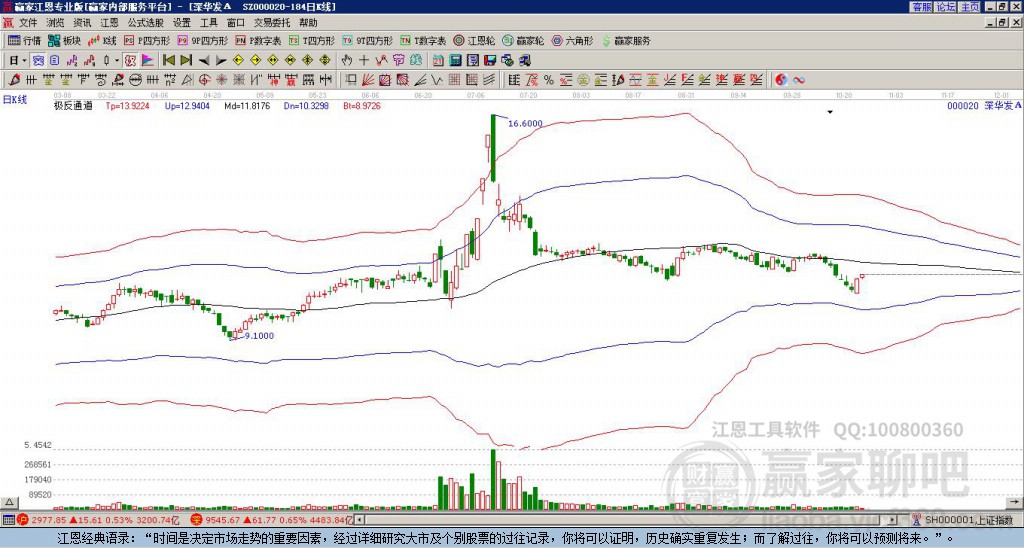The image size is (1024, 548).
Task: Open the 文件 menu
Action: (x=28, y=23)
